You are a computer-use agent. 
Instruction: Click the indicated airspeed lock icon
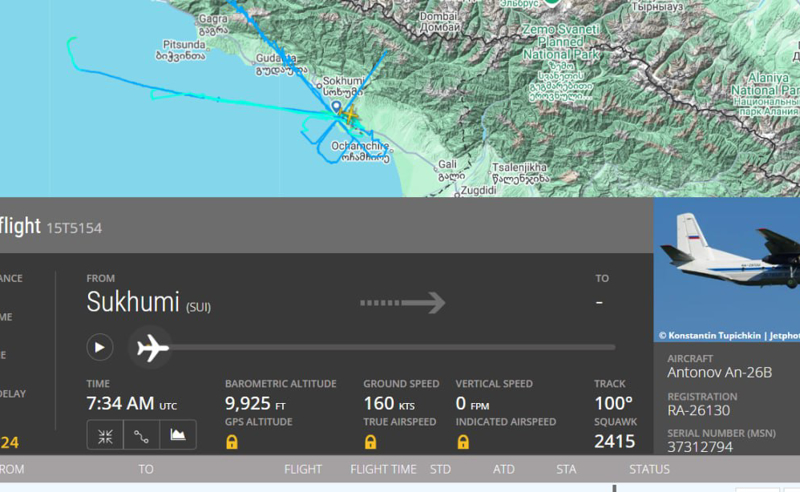[463, 441]
